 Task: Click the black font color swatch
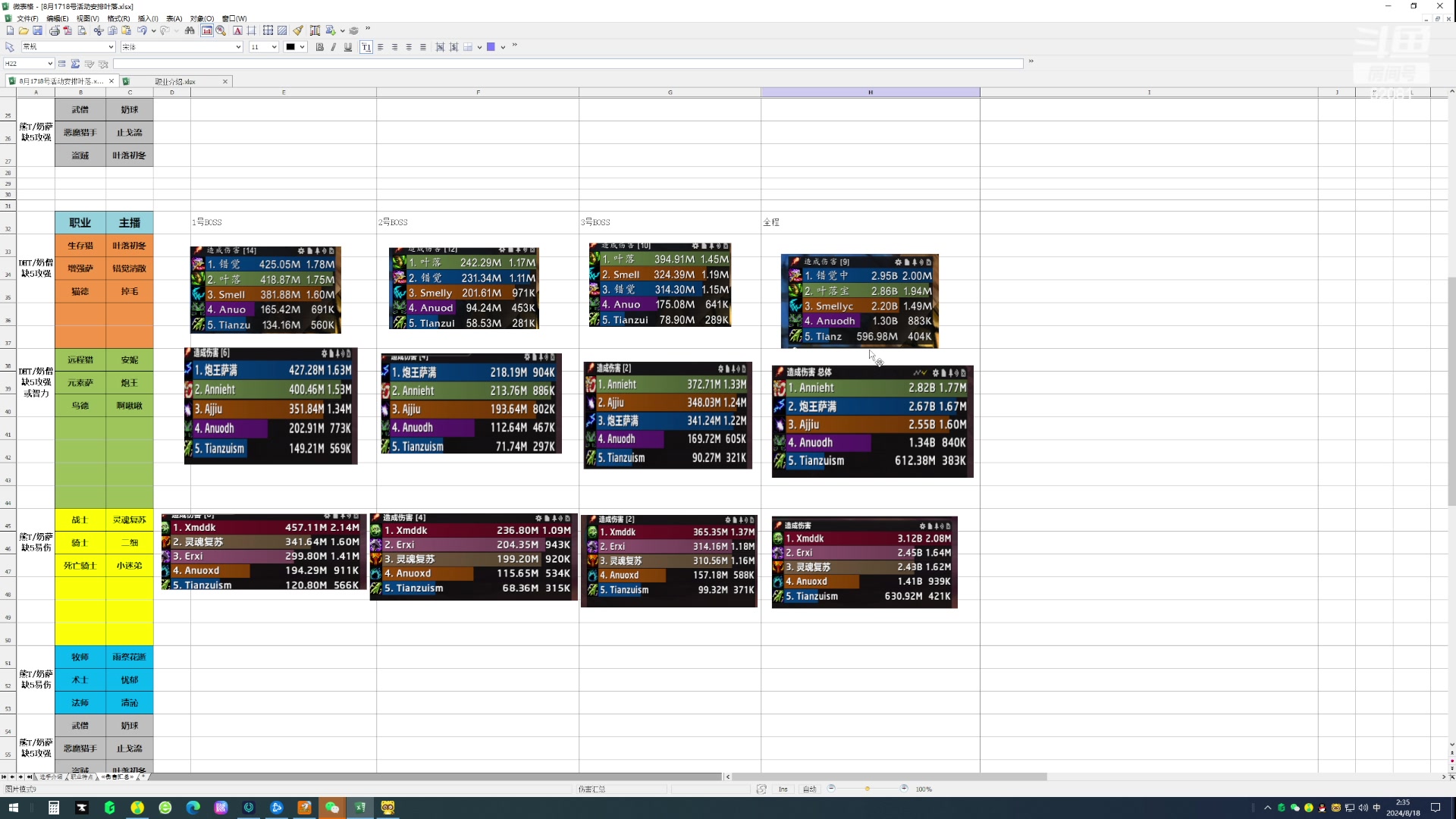point(290,47)
